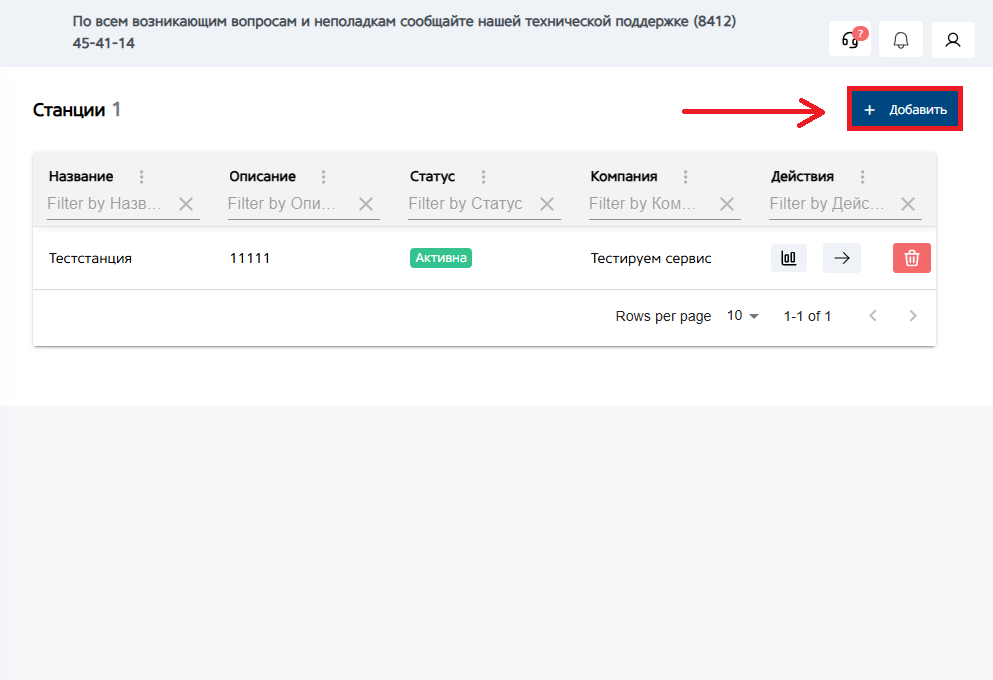Viewport: 993px width, 680px height.
Task: Open the user profile icon
Action: click(x=953, y=40)
